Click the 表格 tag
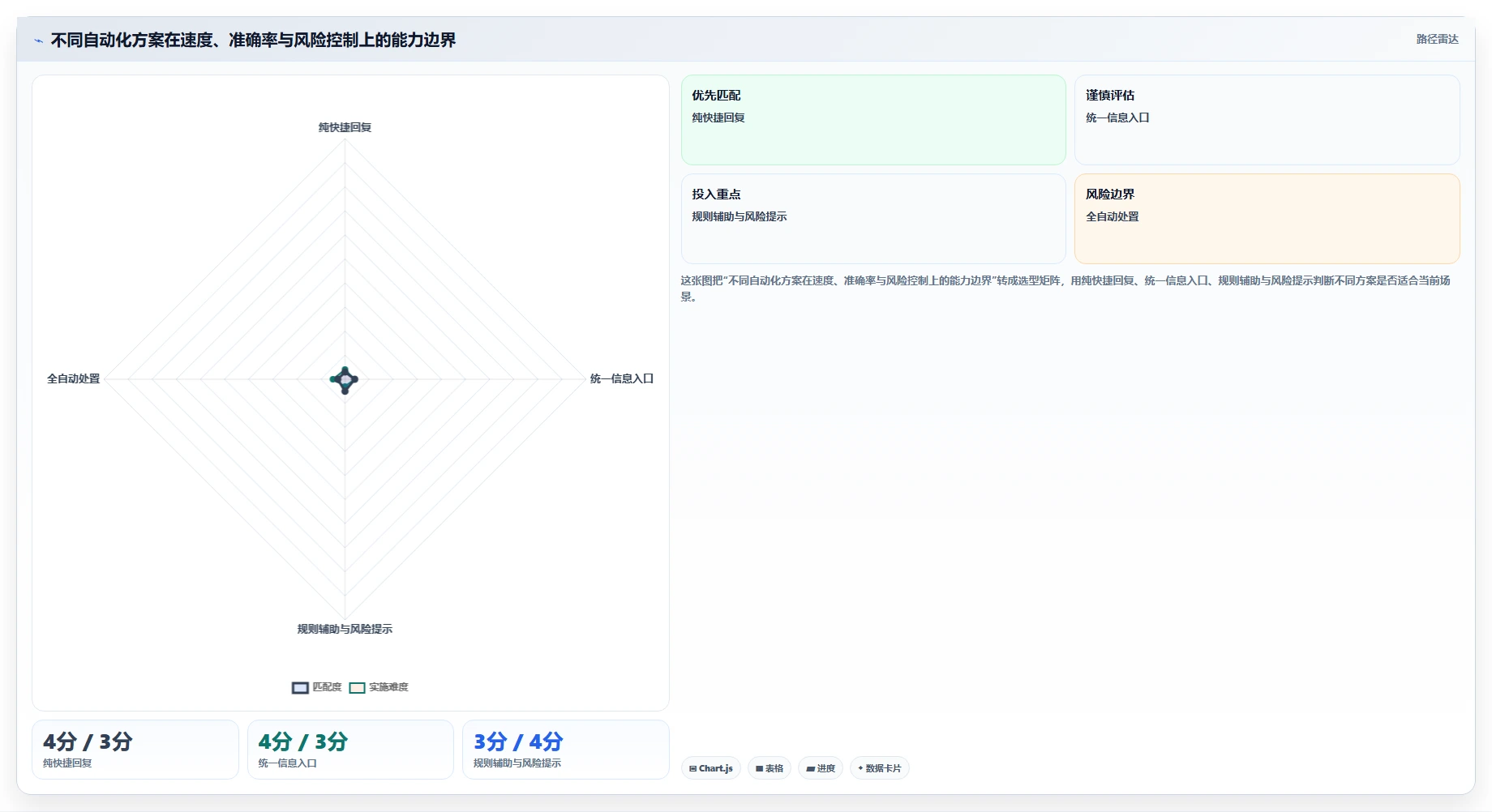The height and width of the screenshot is (812, 1492). pos(769,768)
